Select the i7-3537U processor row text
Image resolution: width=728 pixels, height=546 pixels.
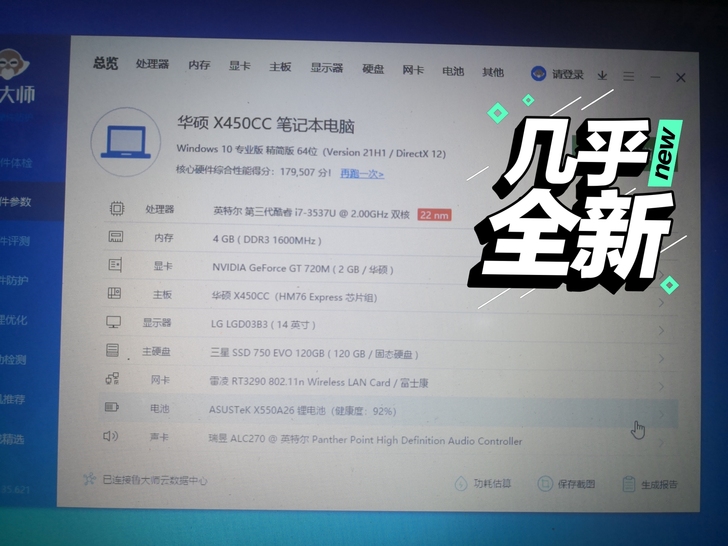(311, 213)
